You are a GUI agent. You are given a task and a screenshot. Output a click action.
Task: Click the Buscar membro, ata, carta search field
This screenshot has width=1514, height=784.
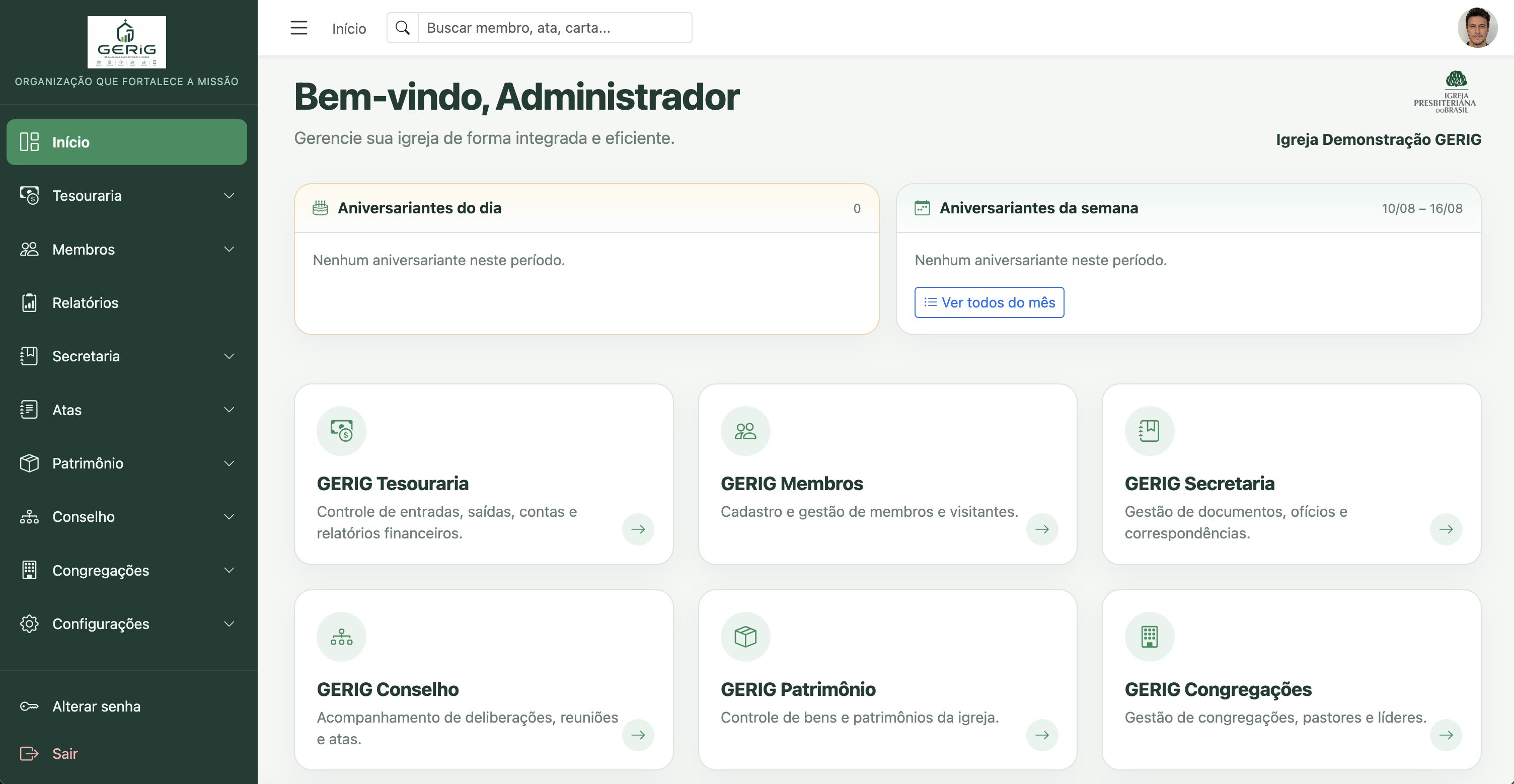click(554, 28)
